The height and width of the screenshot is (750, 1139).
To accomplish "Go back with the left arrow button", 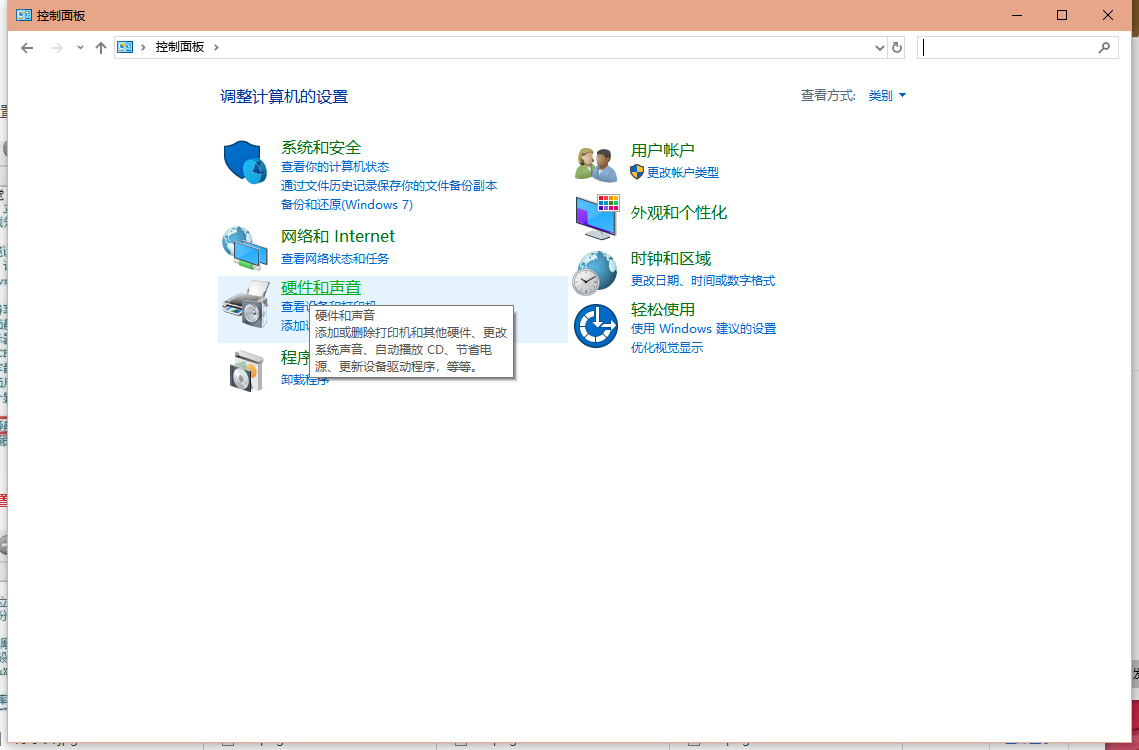I will click(27, 47).
